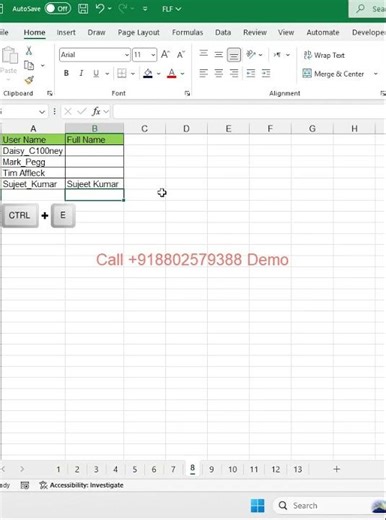Click Bottom Align icon

point(234,55)
